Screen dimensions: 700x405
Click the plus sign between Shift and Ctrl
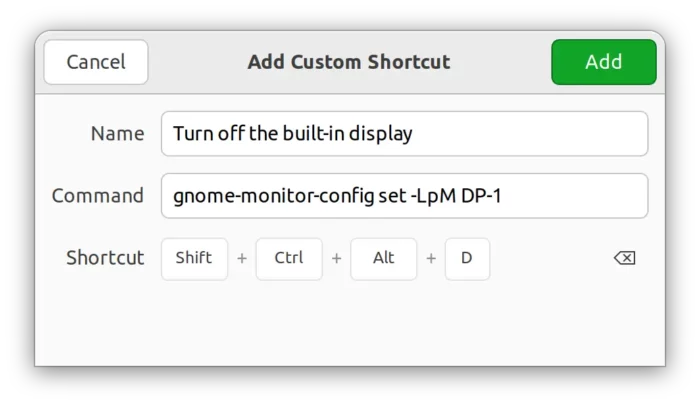(242, 259)
